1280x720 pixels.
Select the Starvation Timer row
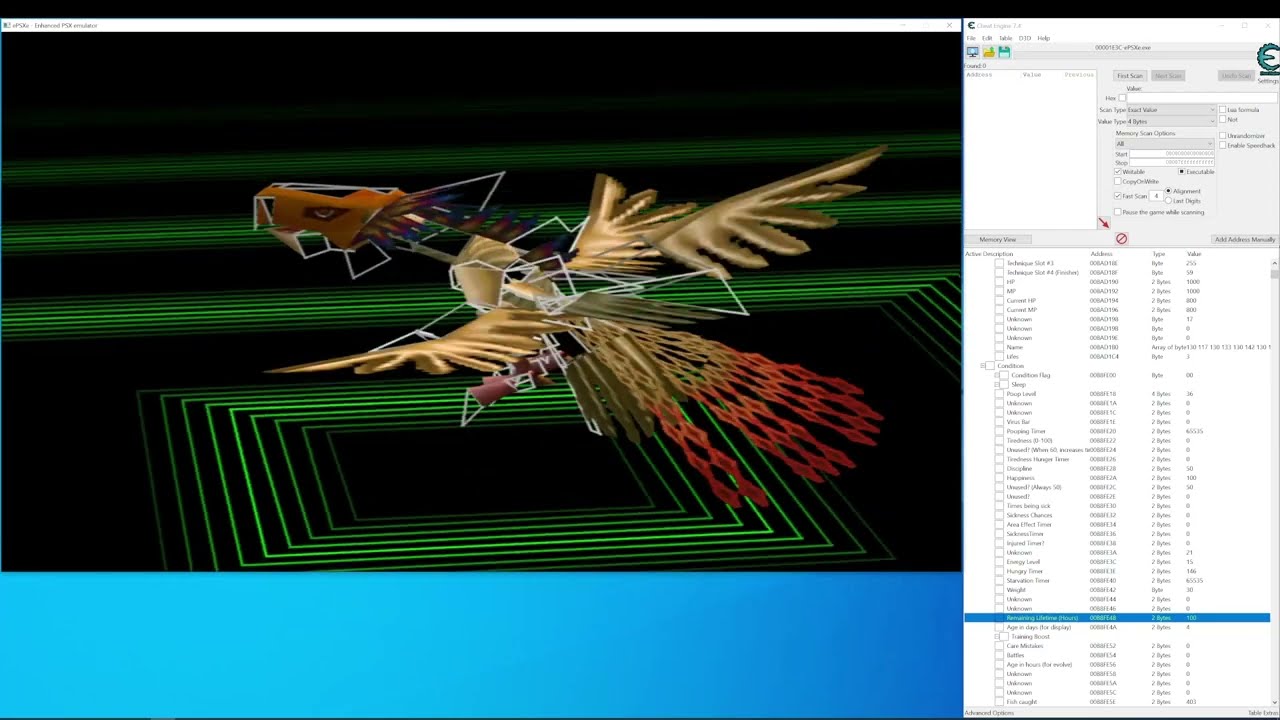click(x=1117, y=581)
